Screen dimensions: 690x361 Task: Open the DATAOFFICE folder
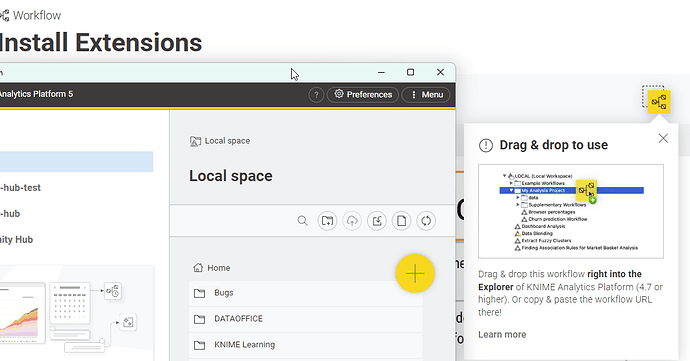[x=305, y=319]
